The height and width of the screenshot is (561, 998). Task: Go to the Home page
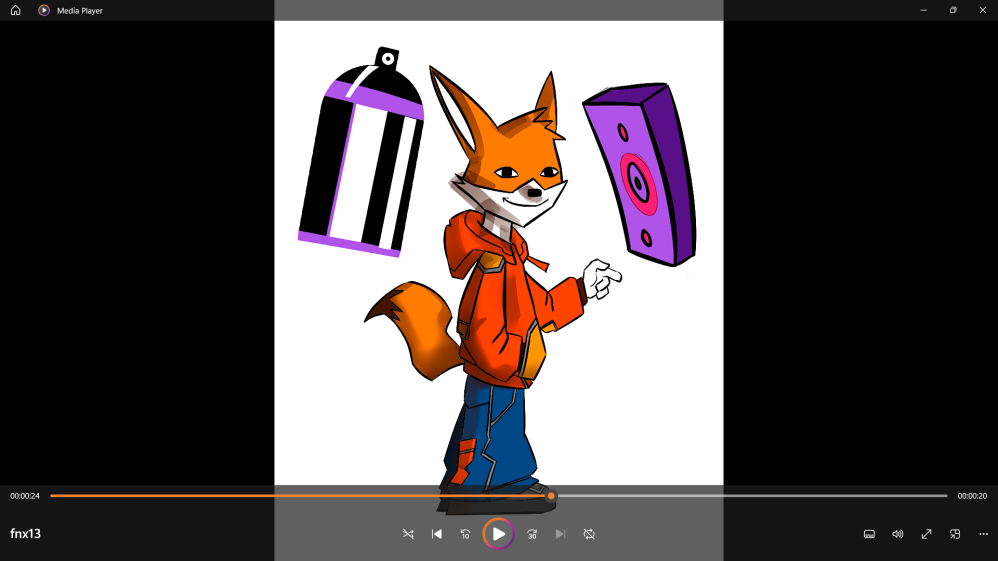click(15, 10)
